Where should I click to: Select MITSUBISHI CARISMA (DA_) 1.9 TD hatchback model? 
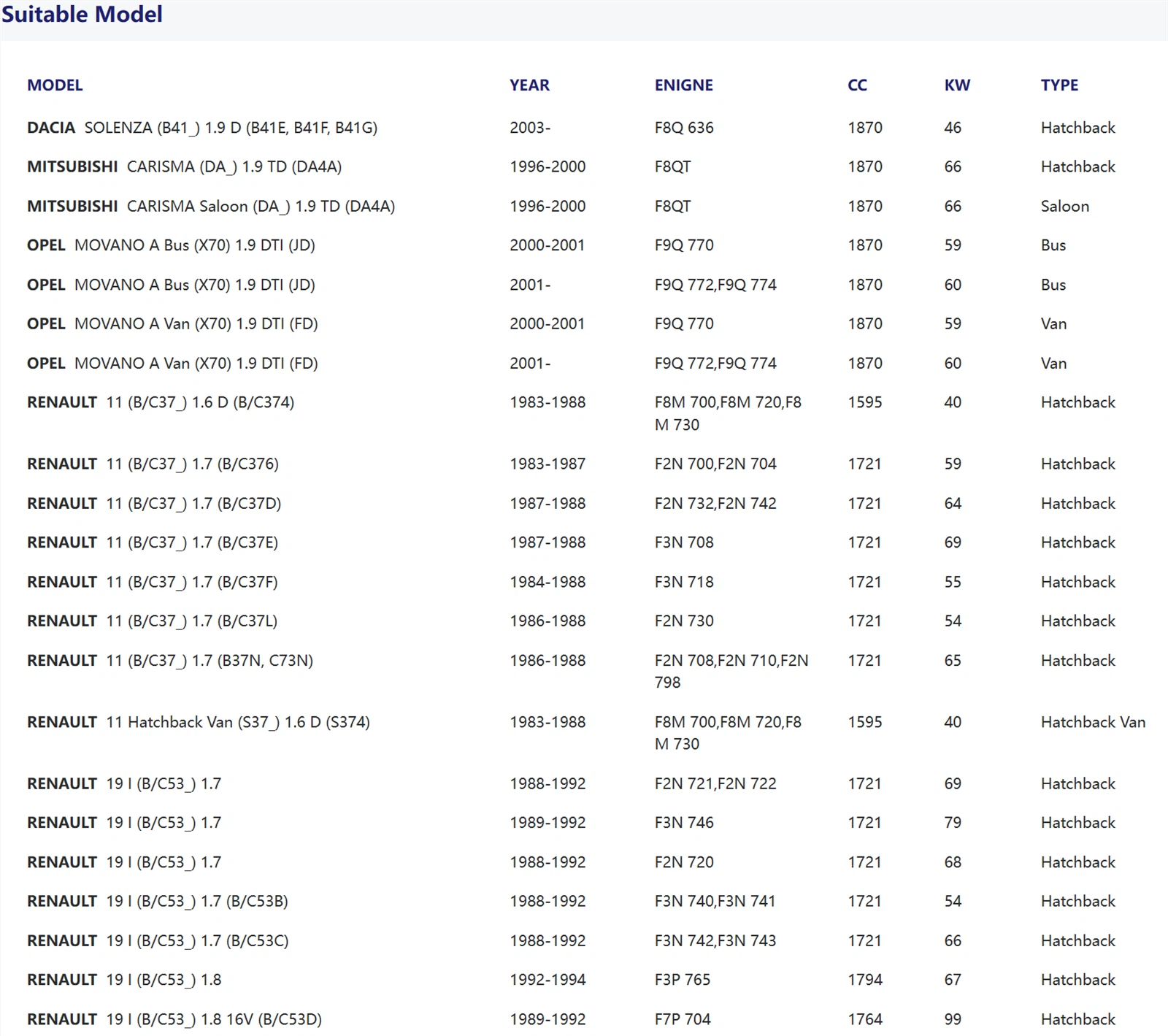tap(184, 166)
